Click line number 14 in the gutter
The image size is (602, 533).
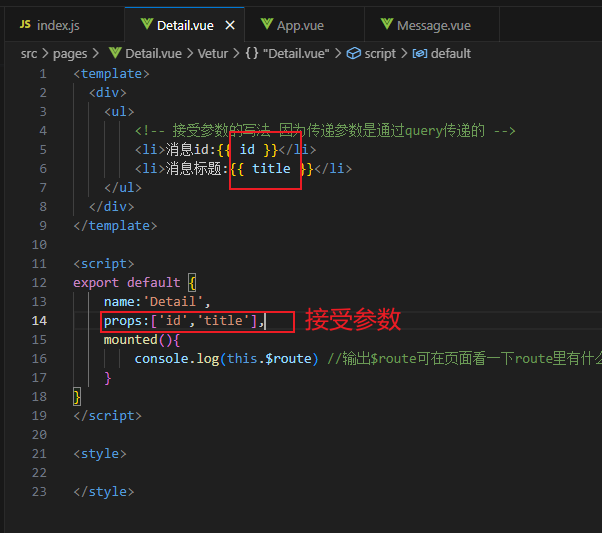[x=39, y=321]
